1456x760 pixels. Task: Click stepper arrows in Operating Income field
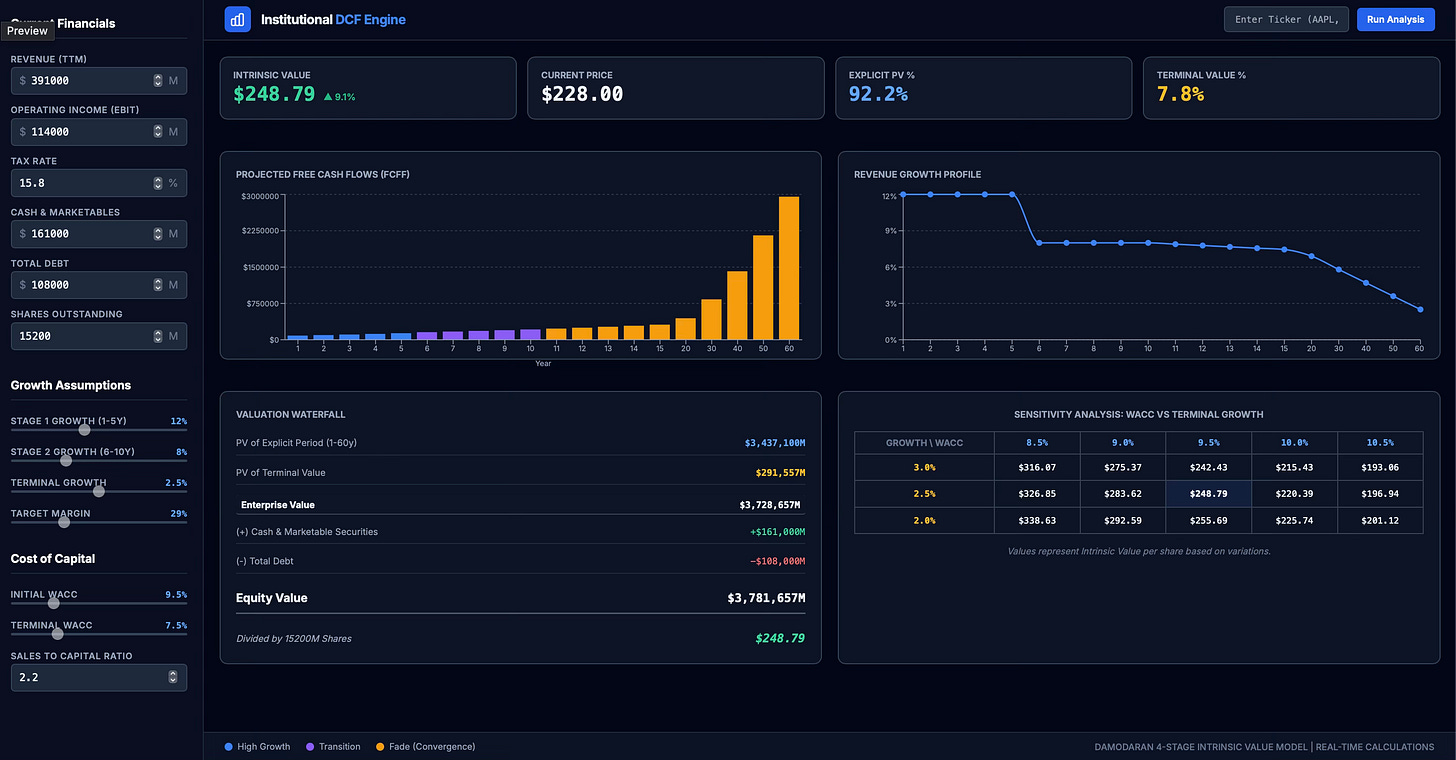coord(158,131)
